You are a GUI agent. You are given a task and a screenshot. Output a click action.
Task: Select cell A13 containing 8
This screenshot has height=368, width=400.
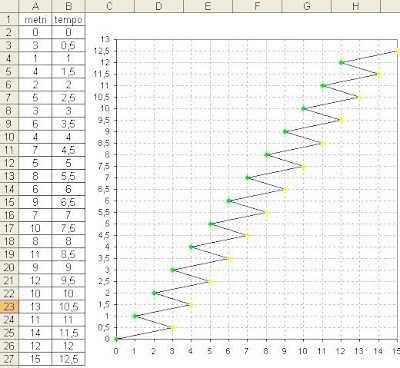tap(35, 176)
